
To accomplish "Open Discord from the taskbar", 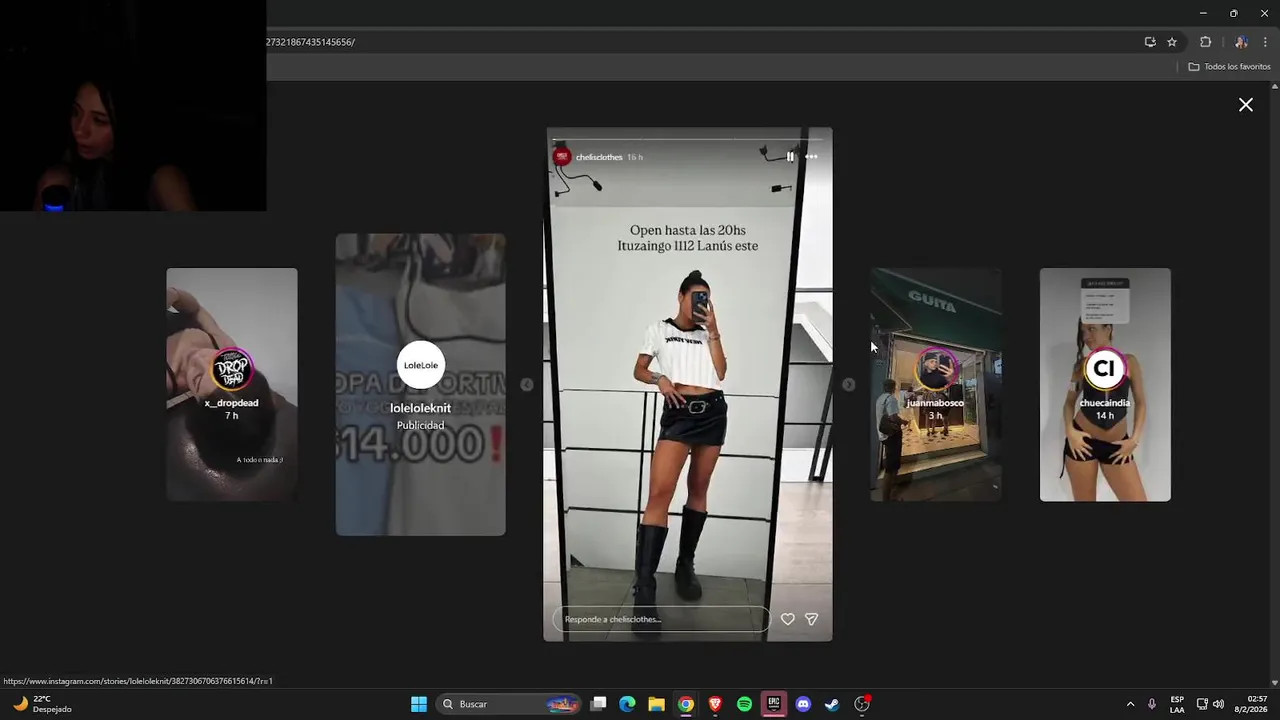I will [x=803, y=704].
